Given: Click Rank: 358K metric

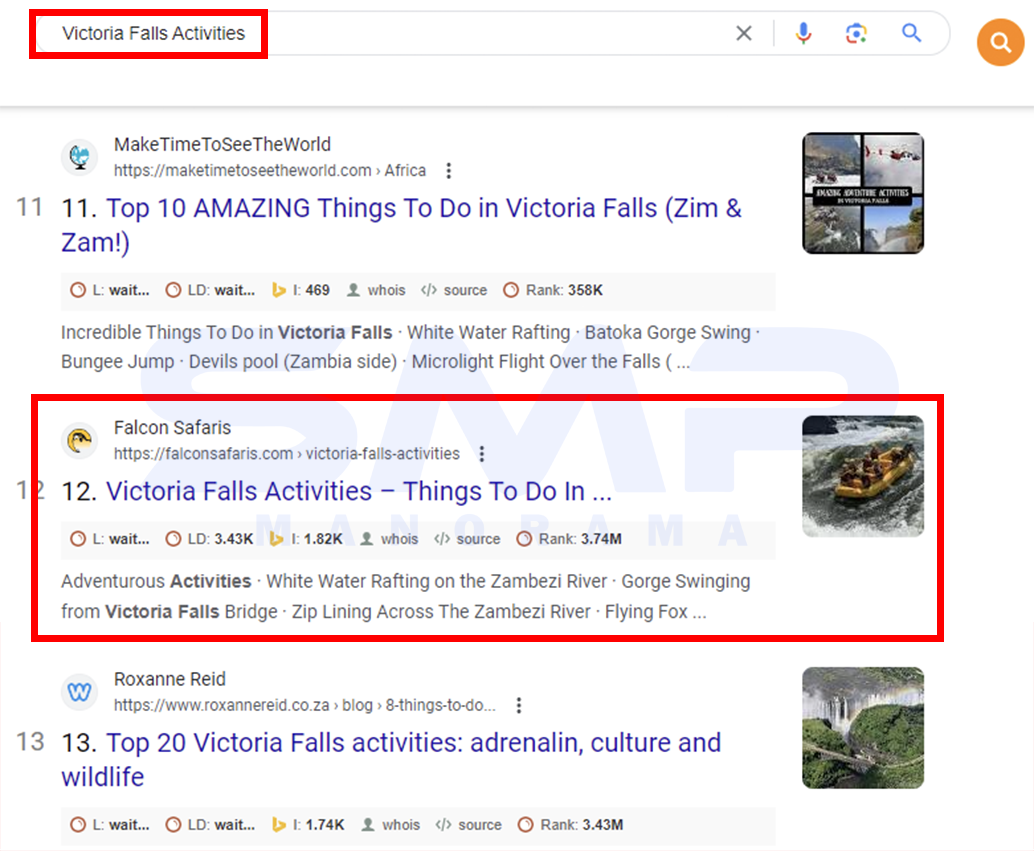Looking at the screenshot, I should [553, 290].
